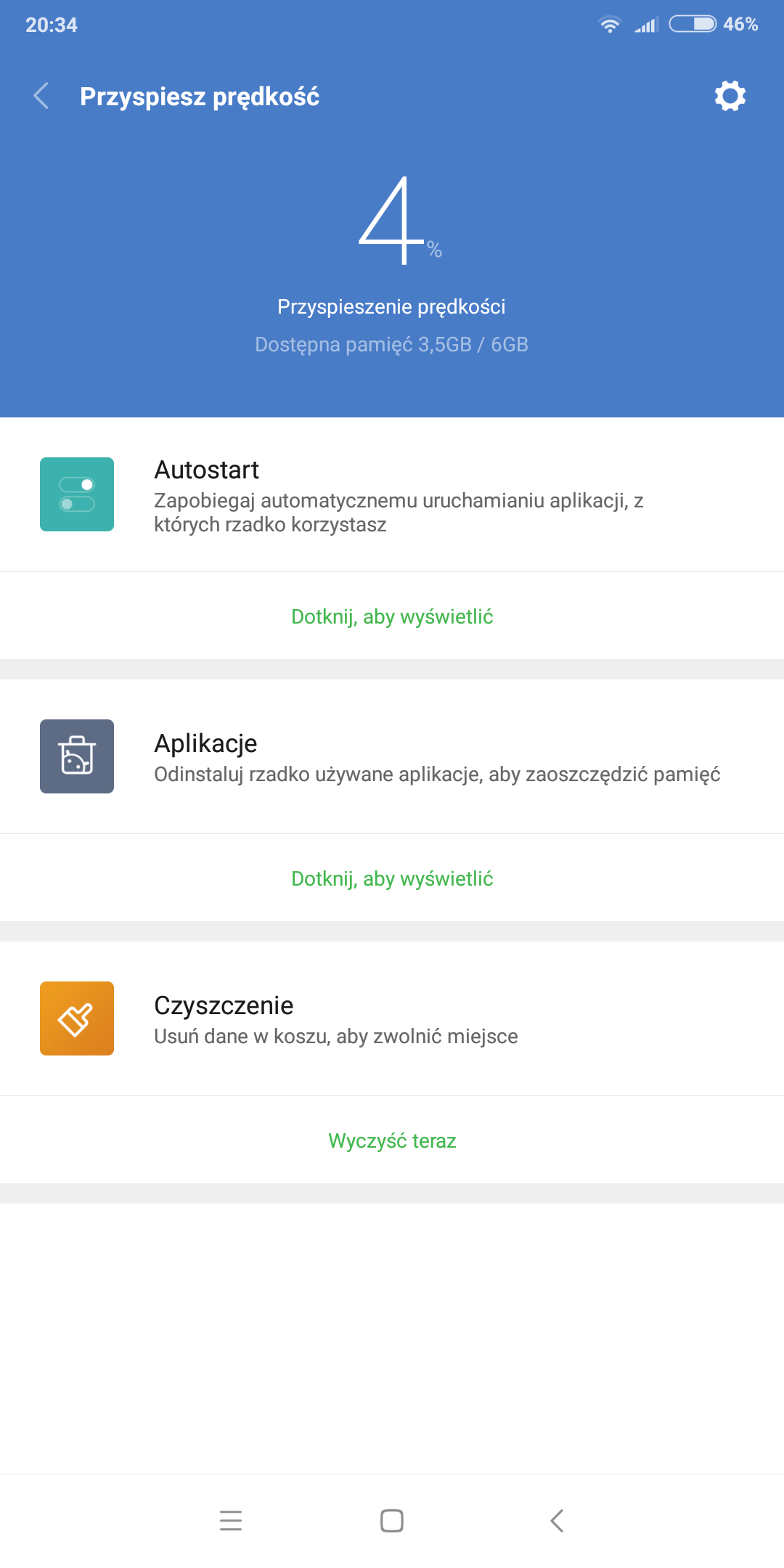Tap "Dotknij, aby wyświetlić" under Autostart
The width and height of the screenshot is (784, 1568).
(x=392, y=616)
